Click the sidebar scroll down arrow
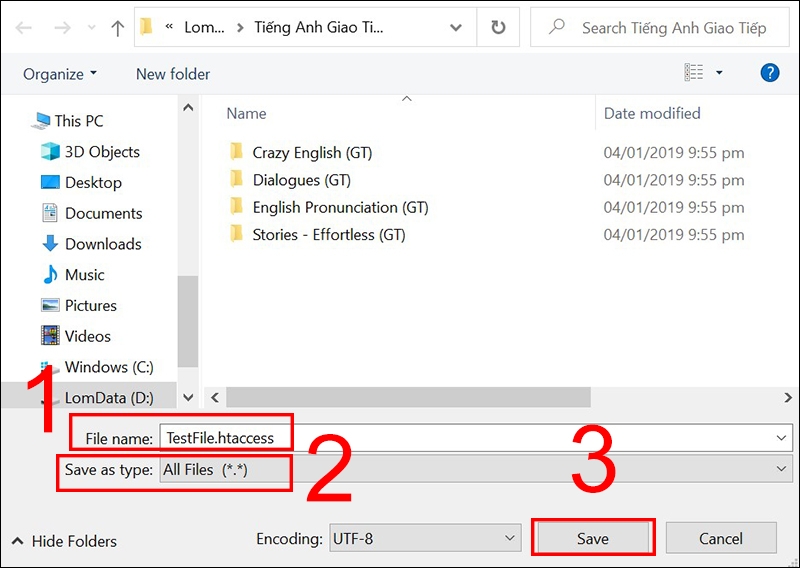This screenshot has height=568, width=800. 188,397
